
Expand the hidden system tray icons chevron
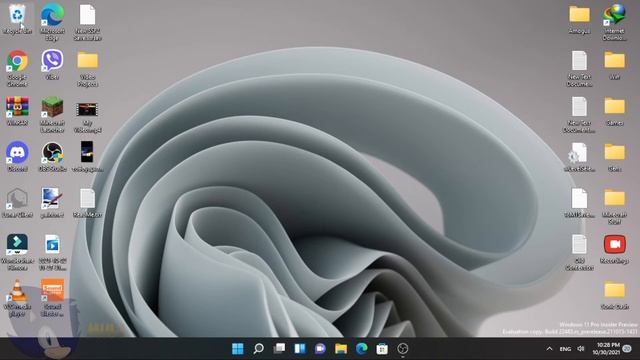pyautogui.click(x=549, y=349)
